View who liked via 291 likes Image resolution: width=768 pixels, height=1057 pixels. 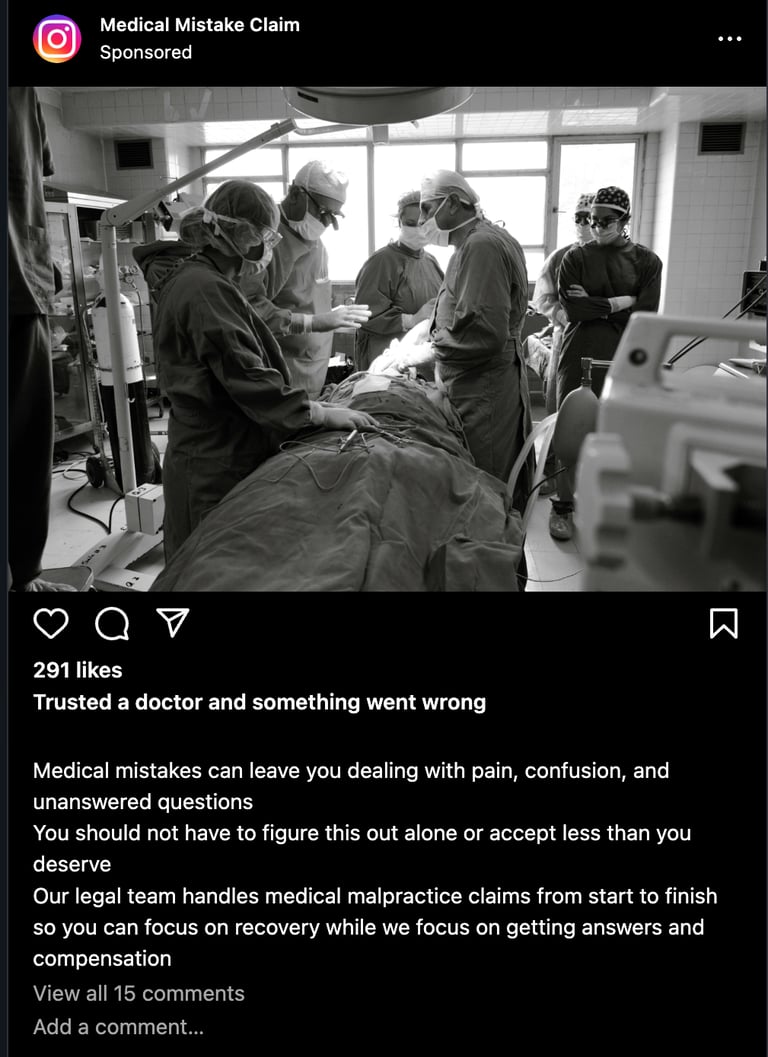pos(78,670)
